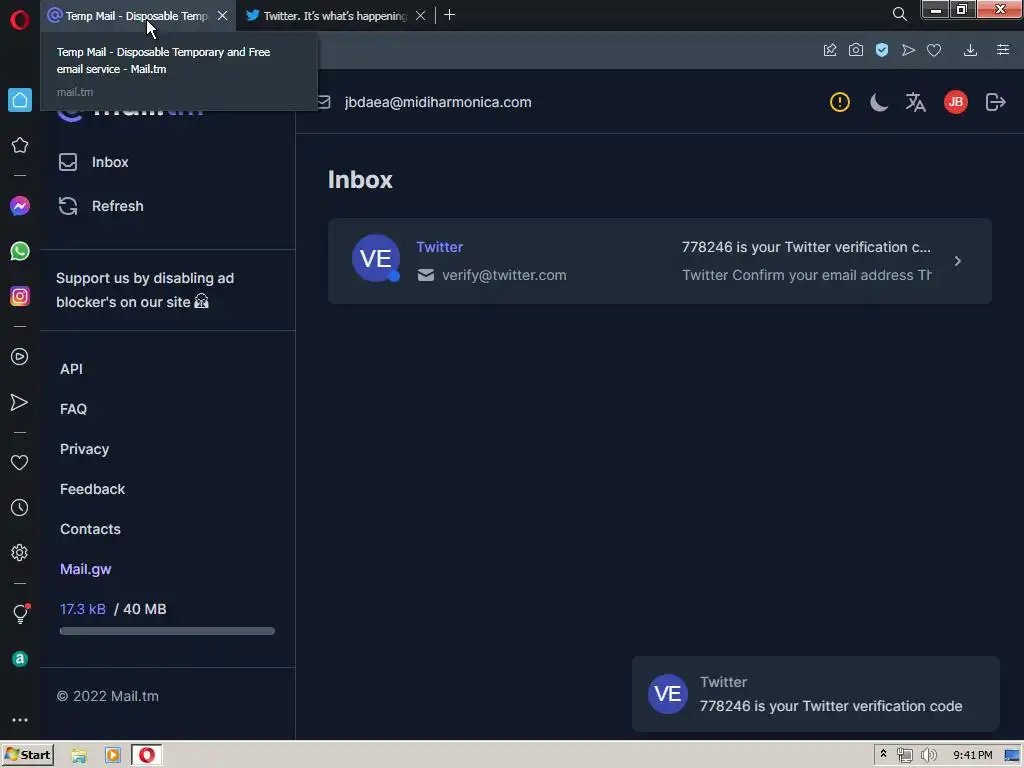Open the Privacy link
The height and width of the screenshot is (768, 1024).
[x=84, y=449]
